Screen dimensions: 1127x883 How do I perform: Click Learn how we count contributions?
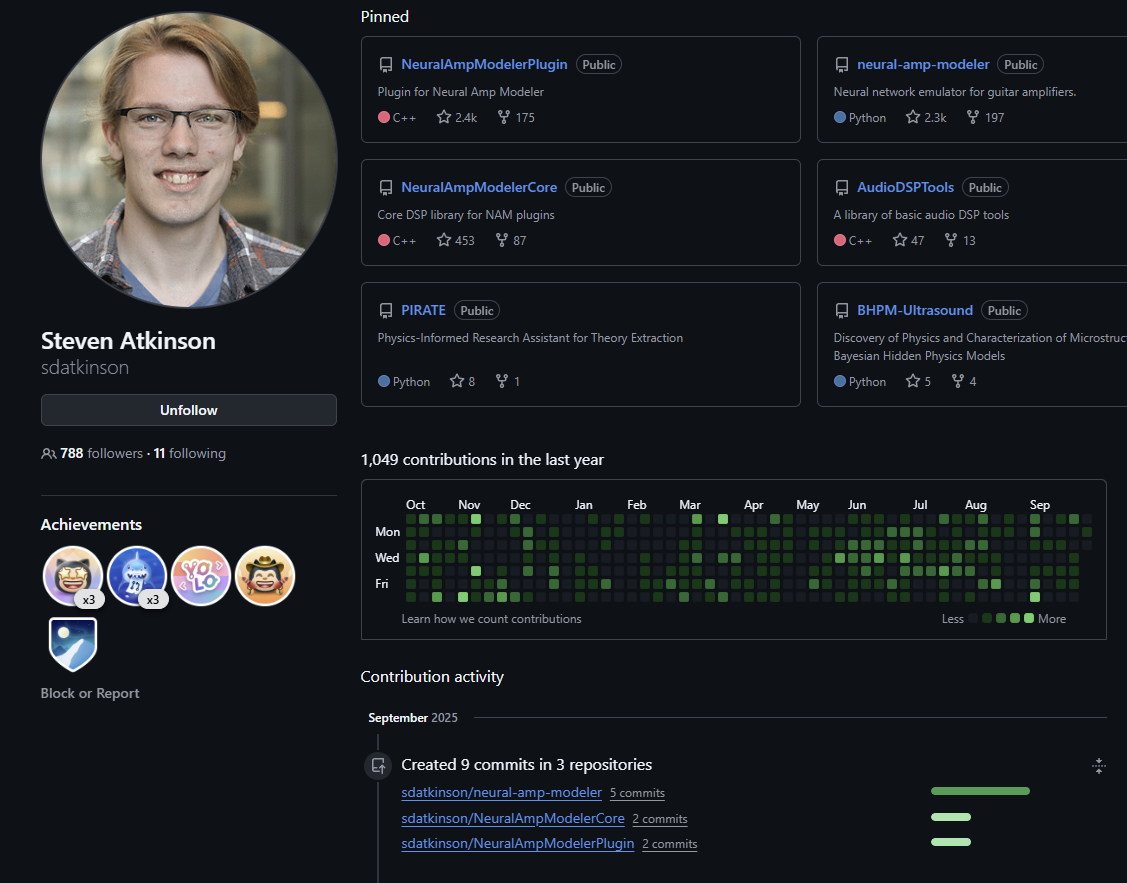tap(491, 619)
